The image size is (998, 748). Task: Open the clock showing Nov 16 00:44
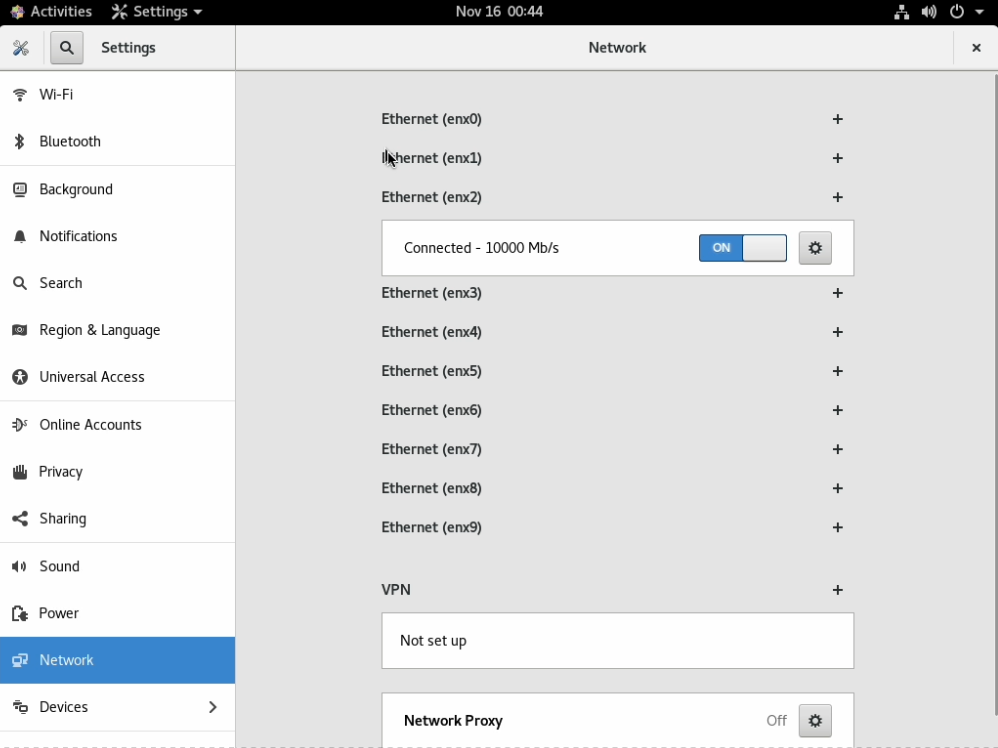point(499,12)
